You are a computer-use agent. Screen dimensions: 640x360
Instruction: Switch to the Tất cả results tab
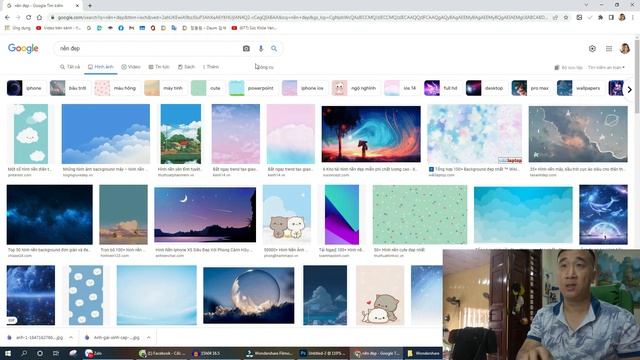point(70,67)
